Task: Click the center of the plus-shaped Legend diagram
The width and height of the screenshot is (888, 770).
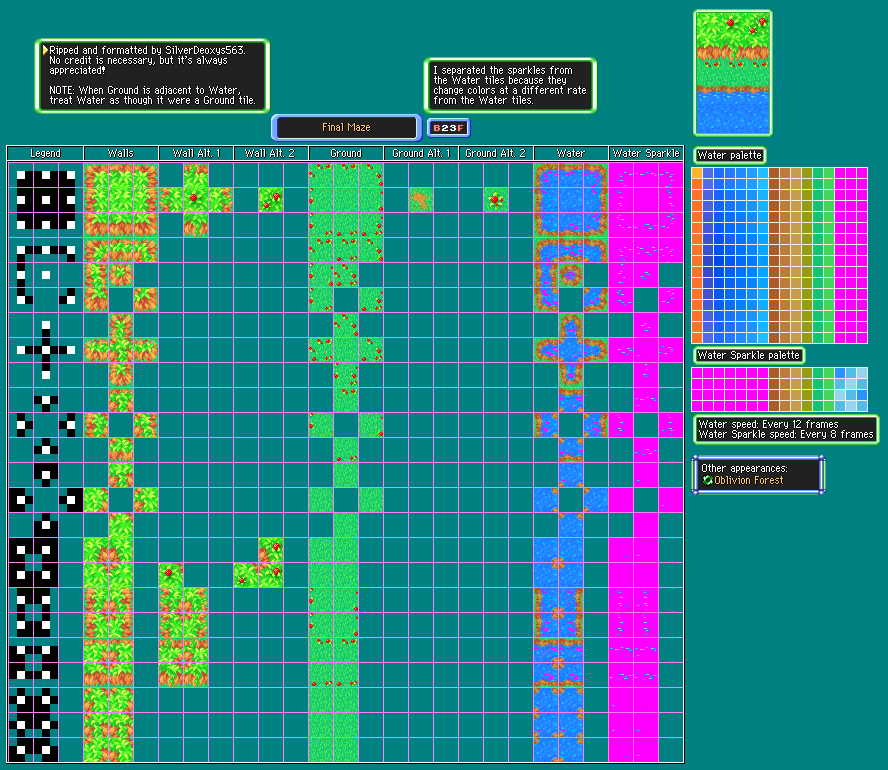Action: pyautogui.click(x=46, y=350)
